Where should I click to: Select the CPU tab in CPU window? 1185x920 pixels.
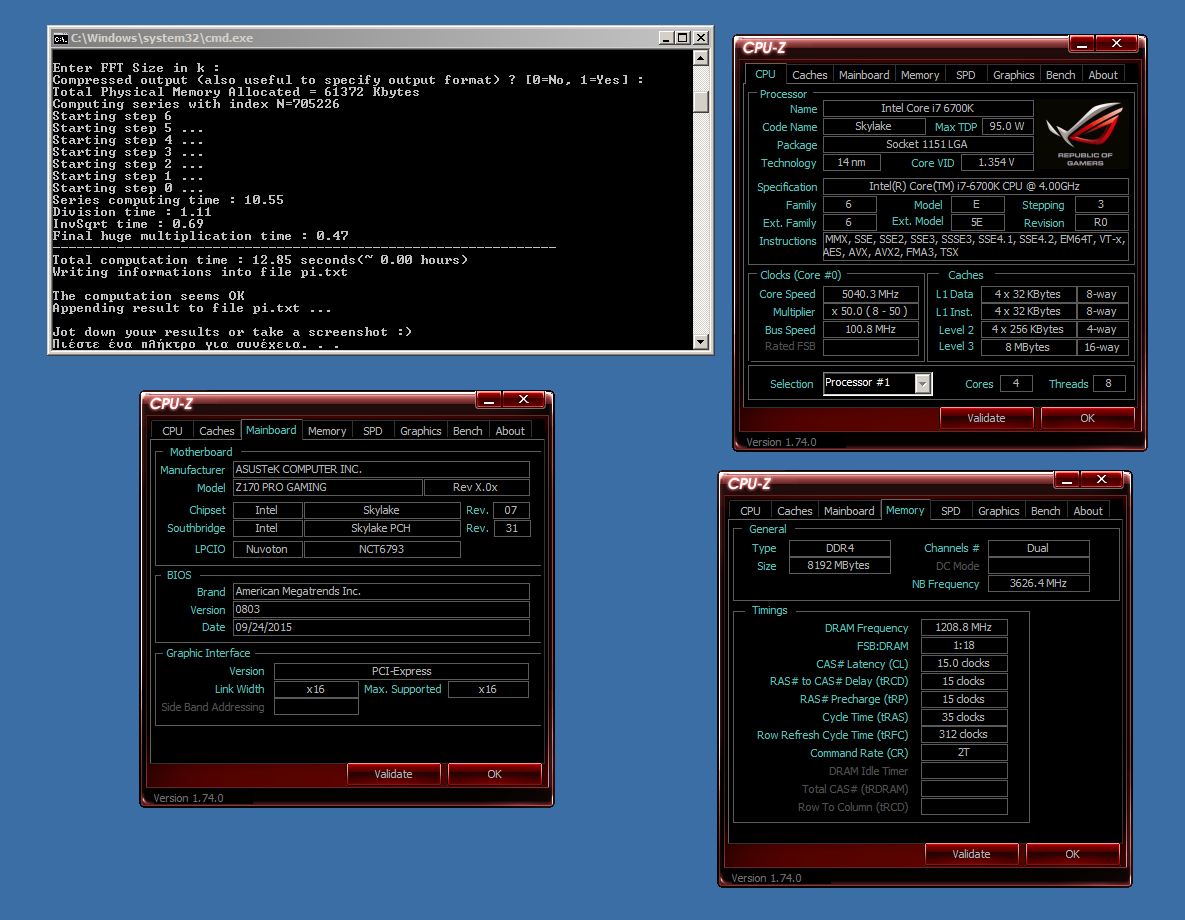click(765, 74)
